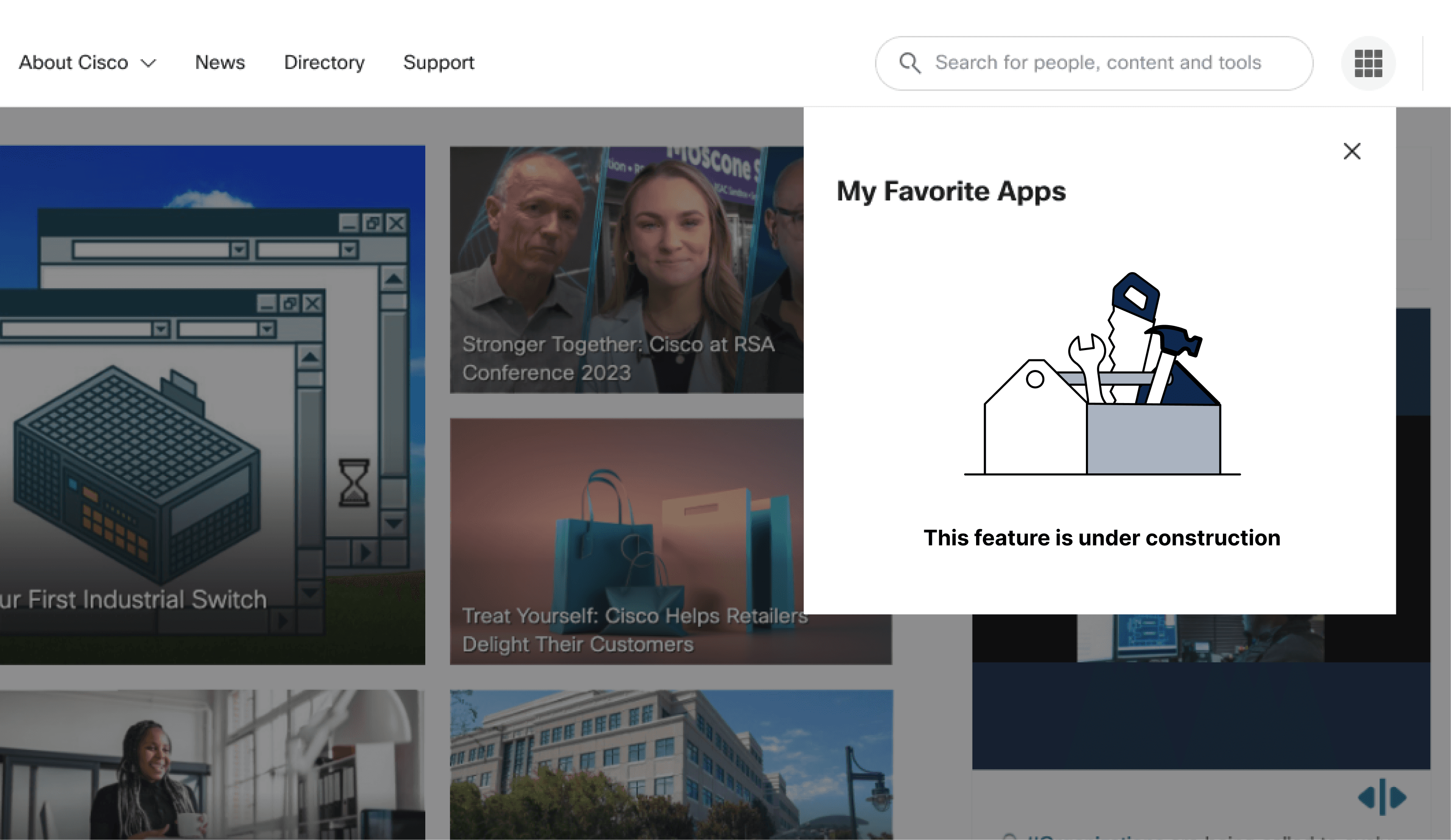The width and height of the screenshot is (1451, 840).
Task: Click the hourglass icon in switch illustration
Action: [x=354, y=482]
